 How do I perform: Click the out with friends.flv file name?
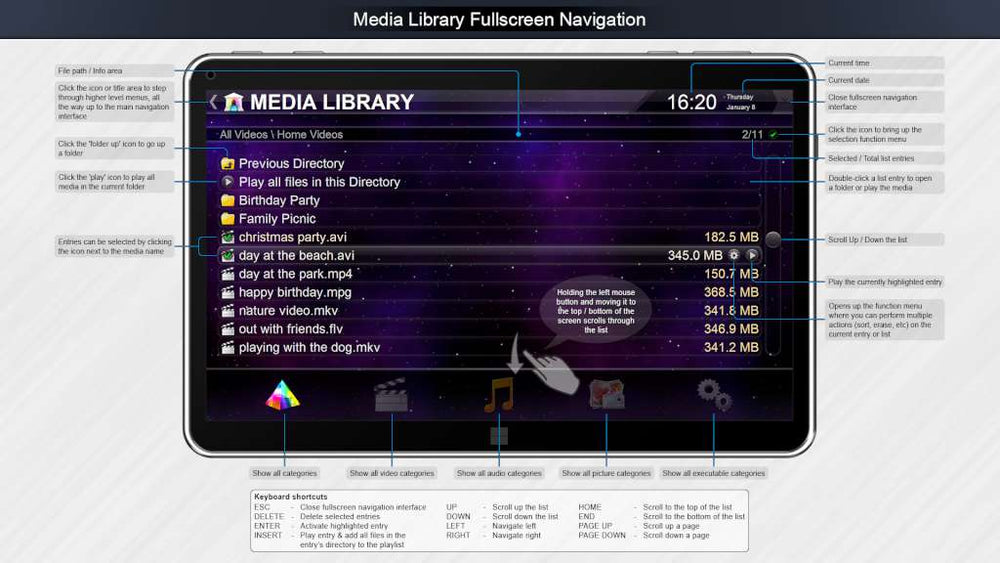tap(291, 329)
